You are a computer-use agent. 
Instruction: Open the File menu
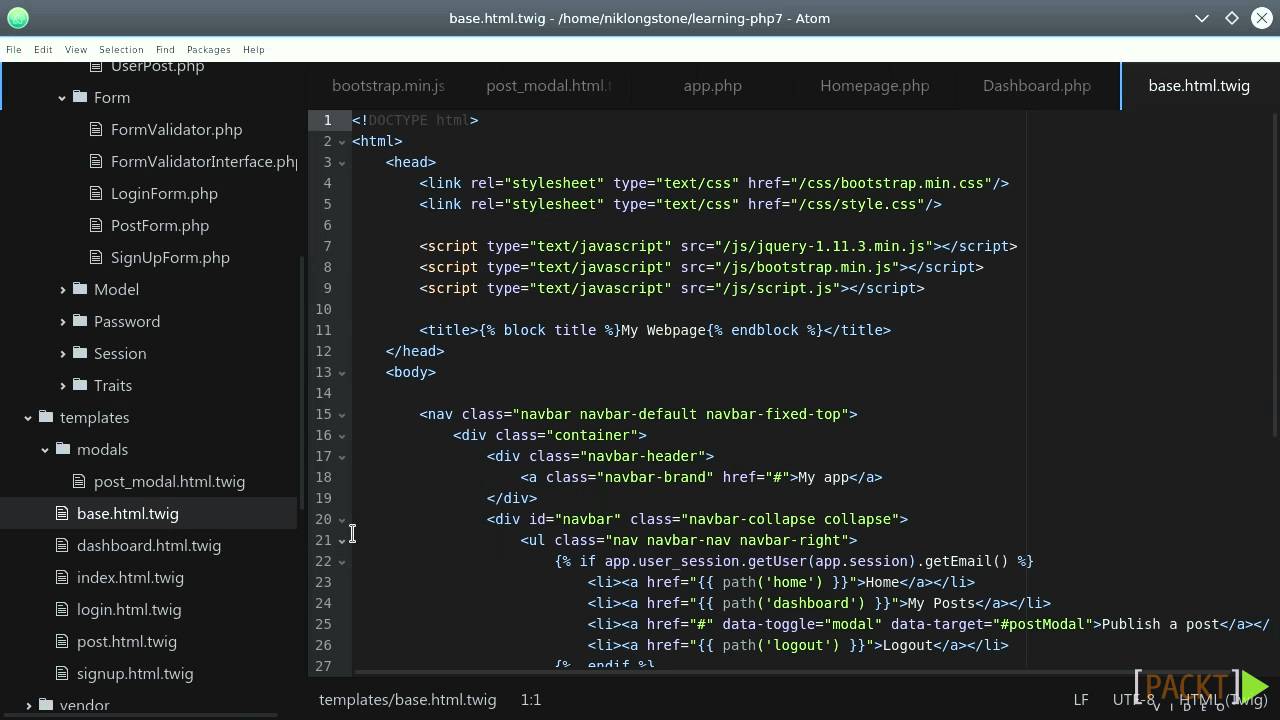pyautogui.click(x=14, y=49)
